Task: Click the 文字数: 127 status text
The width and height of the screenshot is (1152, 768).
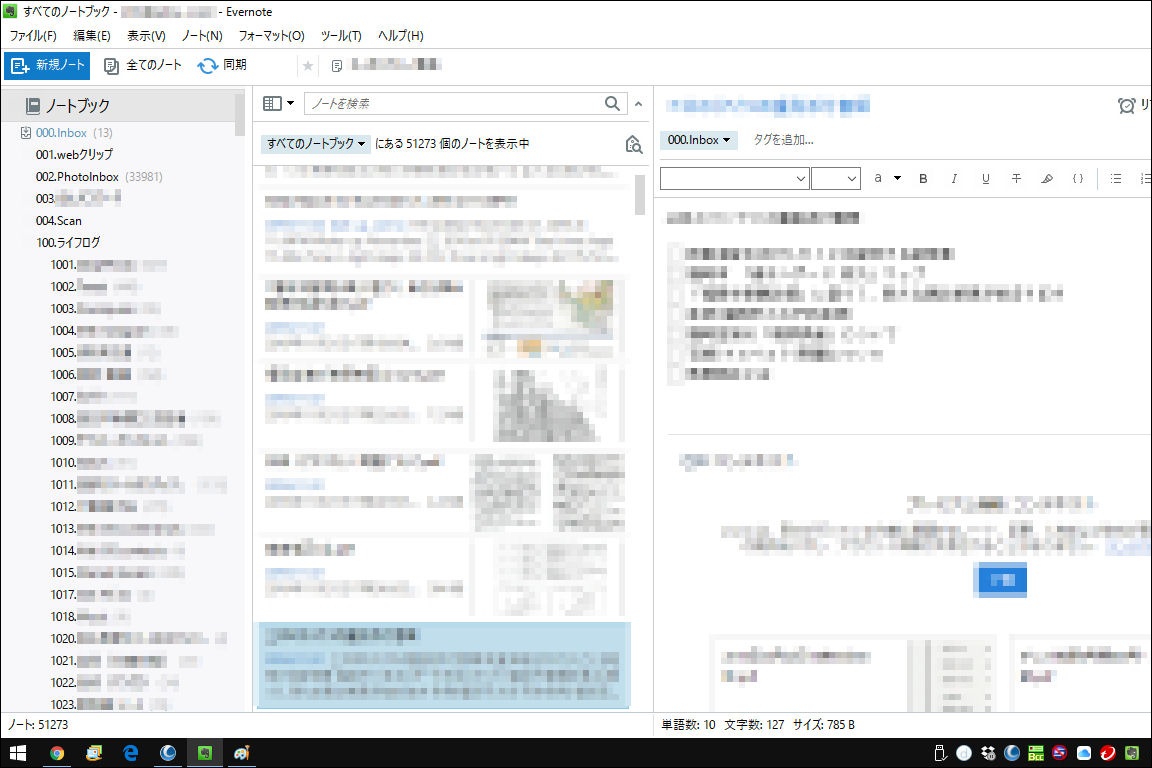Action: tap(755, 725)
